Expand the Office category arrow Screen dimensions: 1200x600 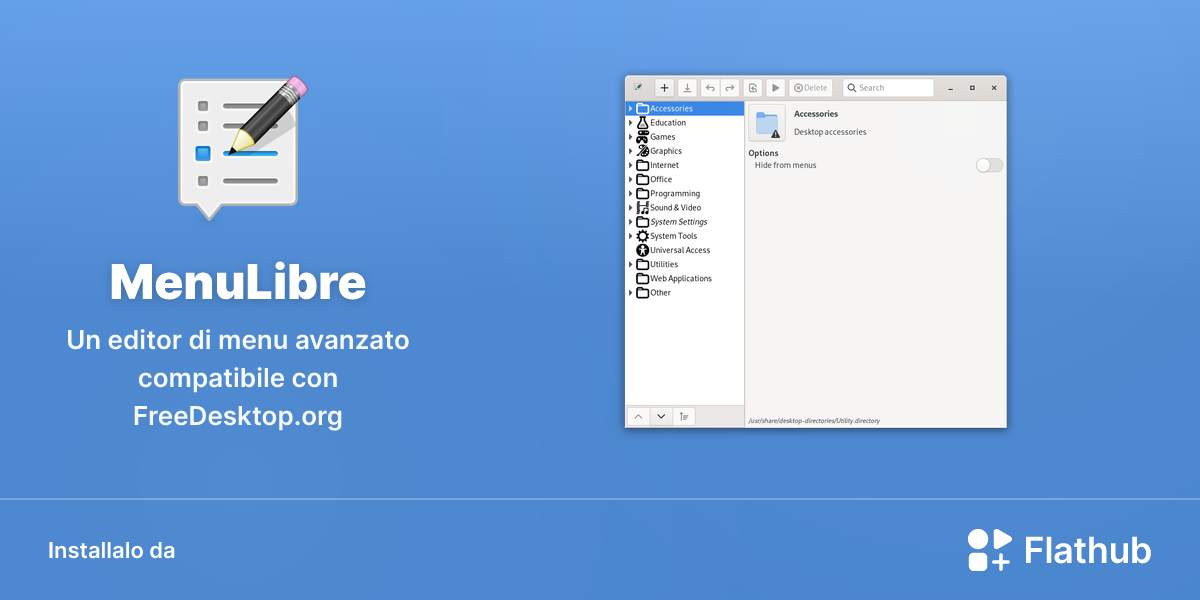[630, 179]
